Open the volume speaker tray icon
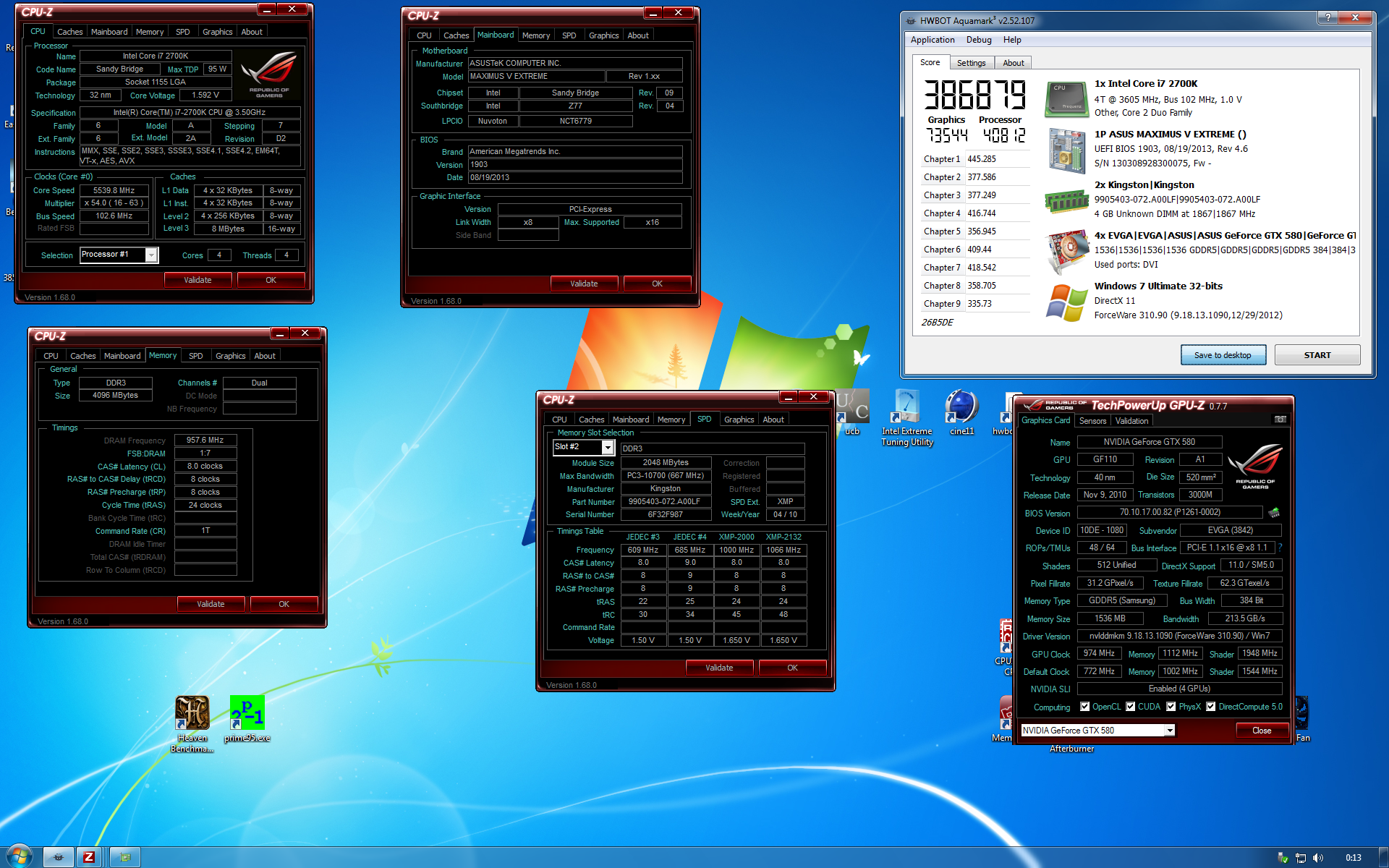Viewport: 1389px width, 868px height. click(x=1317, y=858)
